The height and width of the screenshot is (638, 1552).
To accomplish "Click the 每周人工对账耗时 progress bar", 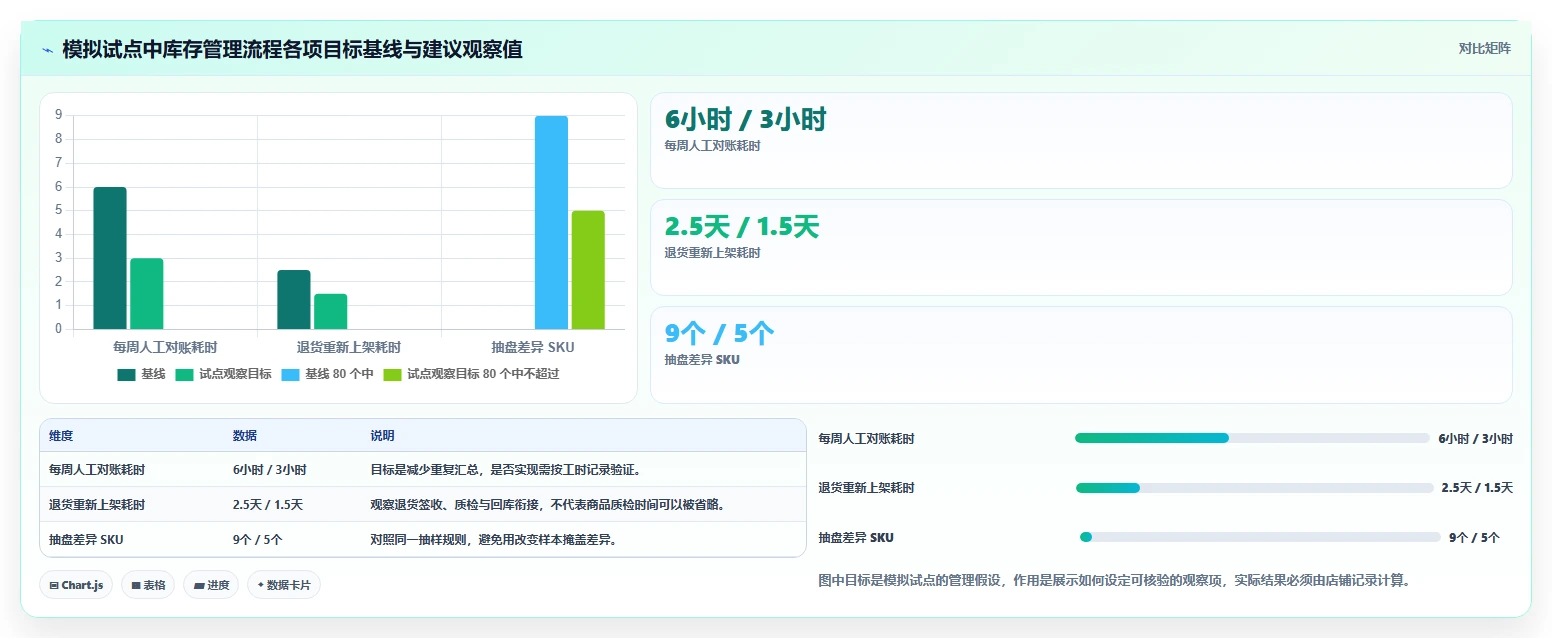I will [x=1252, y=438].
